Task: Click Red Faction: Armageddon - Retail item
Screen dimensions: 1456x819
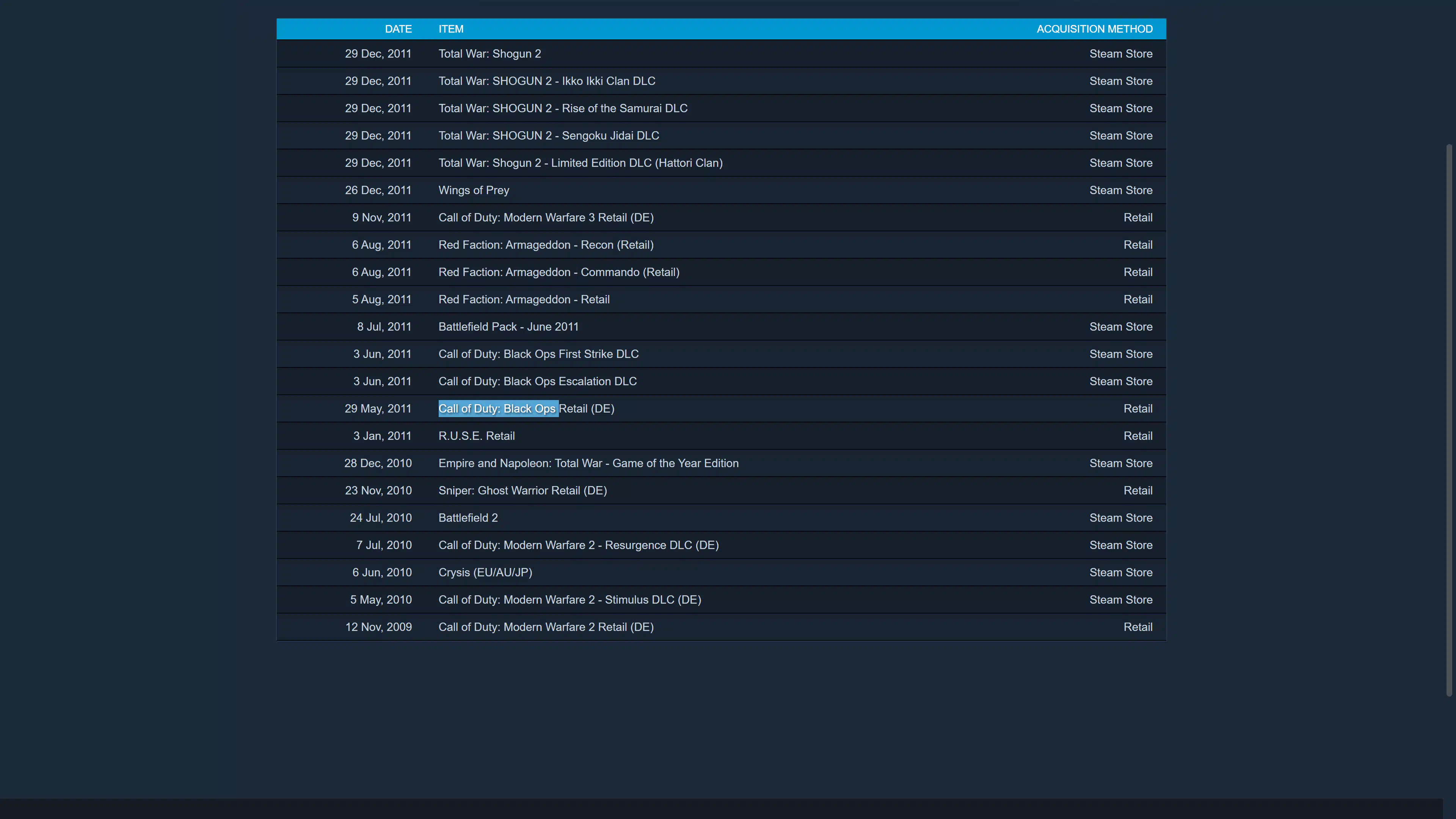Action: [524, 300]
